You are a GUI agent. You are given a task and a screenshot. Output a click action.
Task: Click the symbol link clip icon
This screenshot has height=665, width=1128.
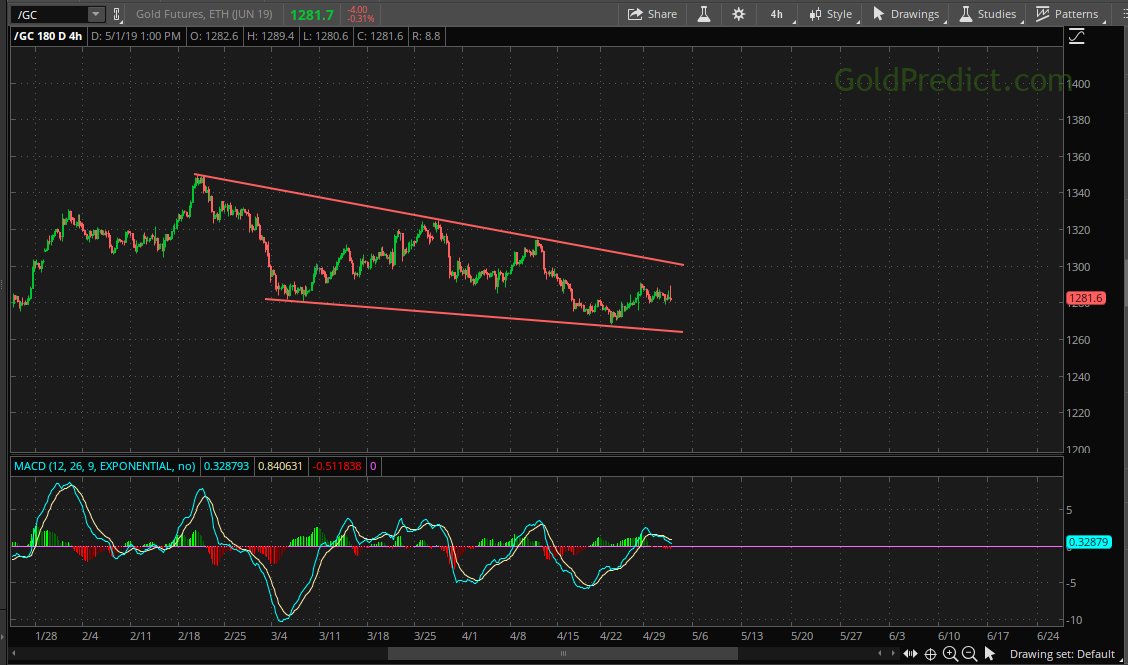pos(117,14)
